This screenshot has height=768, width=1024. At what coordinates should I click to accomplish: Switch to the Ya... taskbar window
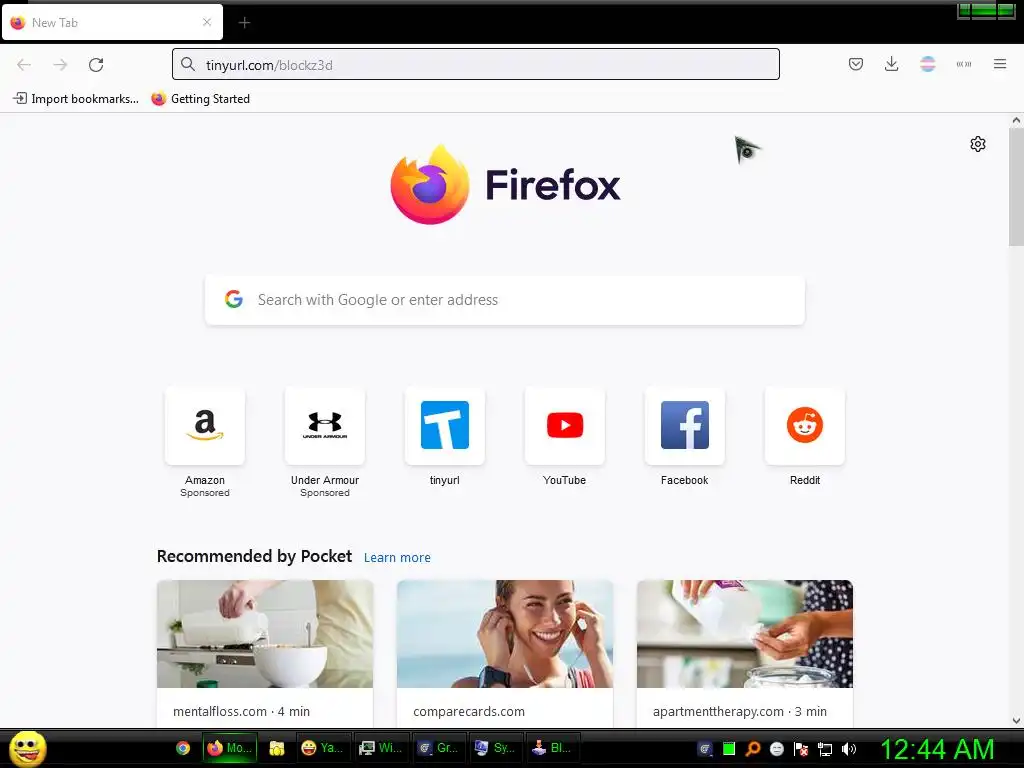pos(323,748)
